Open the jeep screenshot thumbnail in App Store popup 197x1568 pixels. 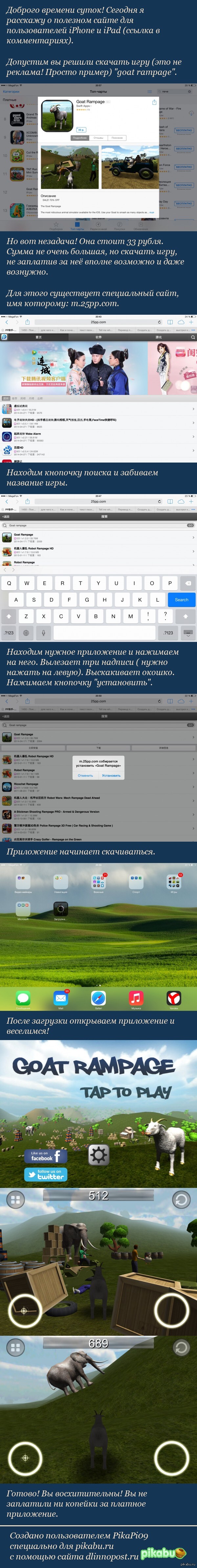click(x=129, y=168)
